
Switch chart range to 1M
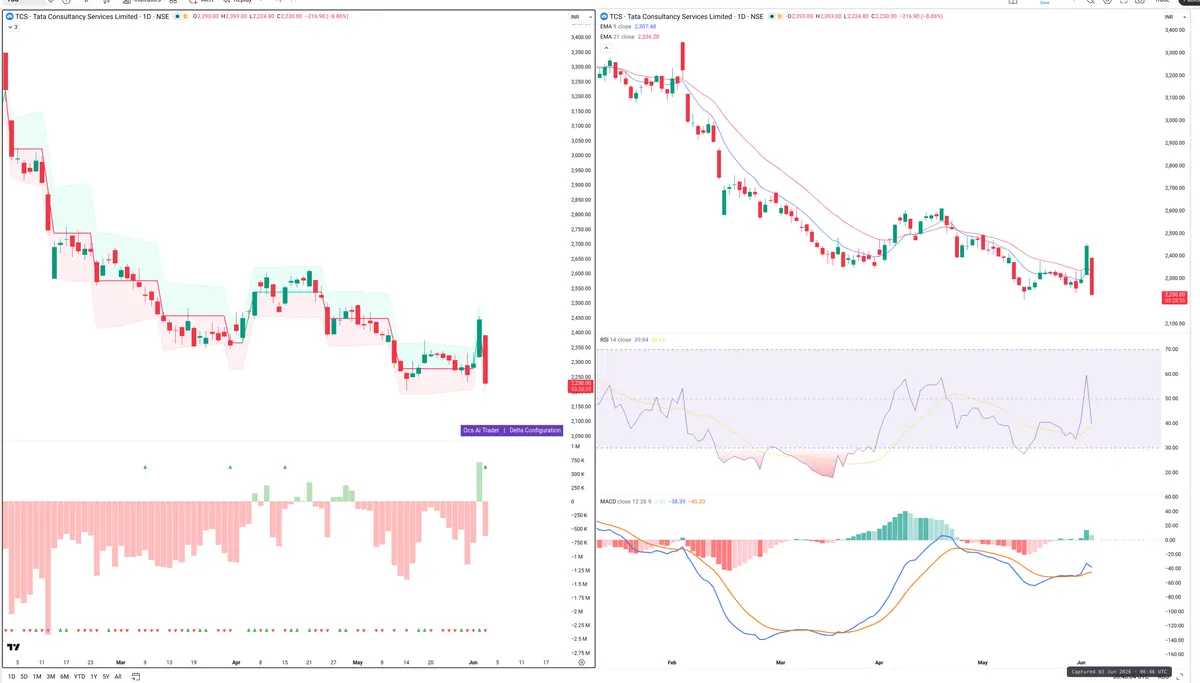[37, 677]
